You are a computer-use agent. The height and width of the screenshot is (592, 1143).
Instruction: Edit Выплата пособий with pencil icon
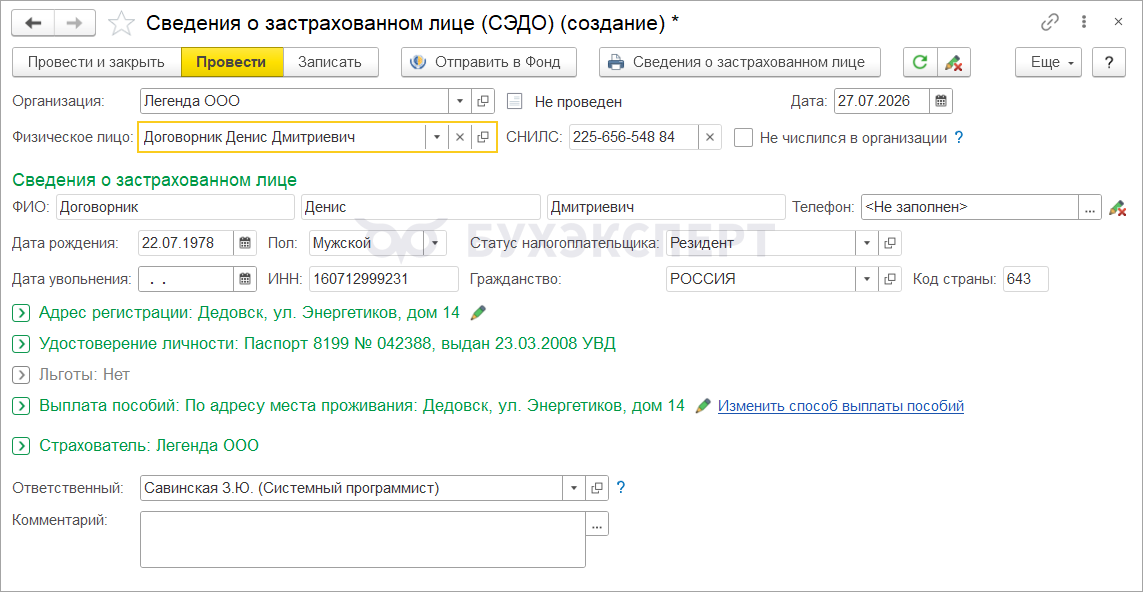(x=703, y=405)
